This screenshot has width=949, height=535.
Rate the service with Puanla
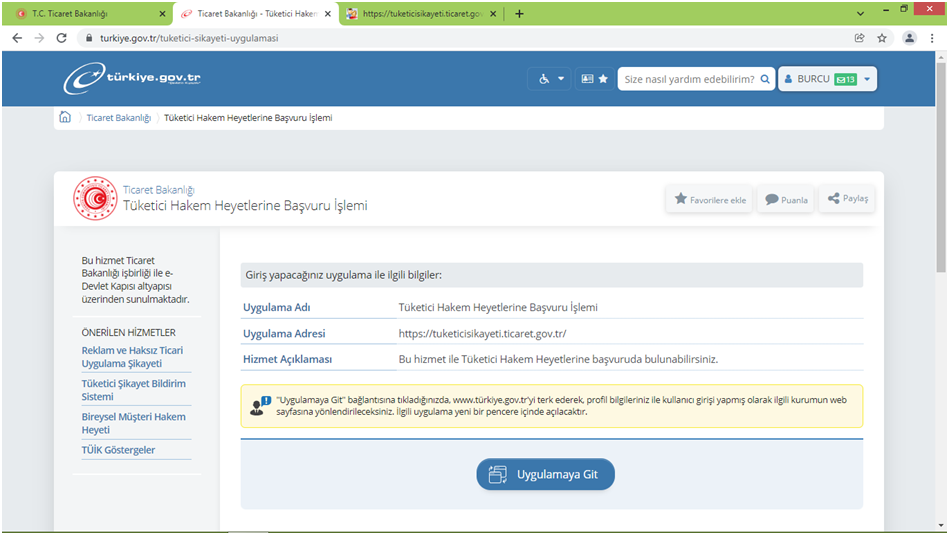[x=785, y=199]
